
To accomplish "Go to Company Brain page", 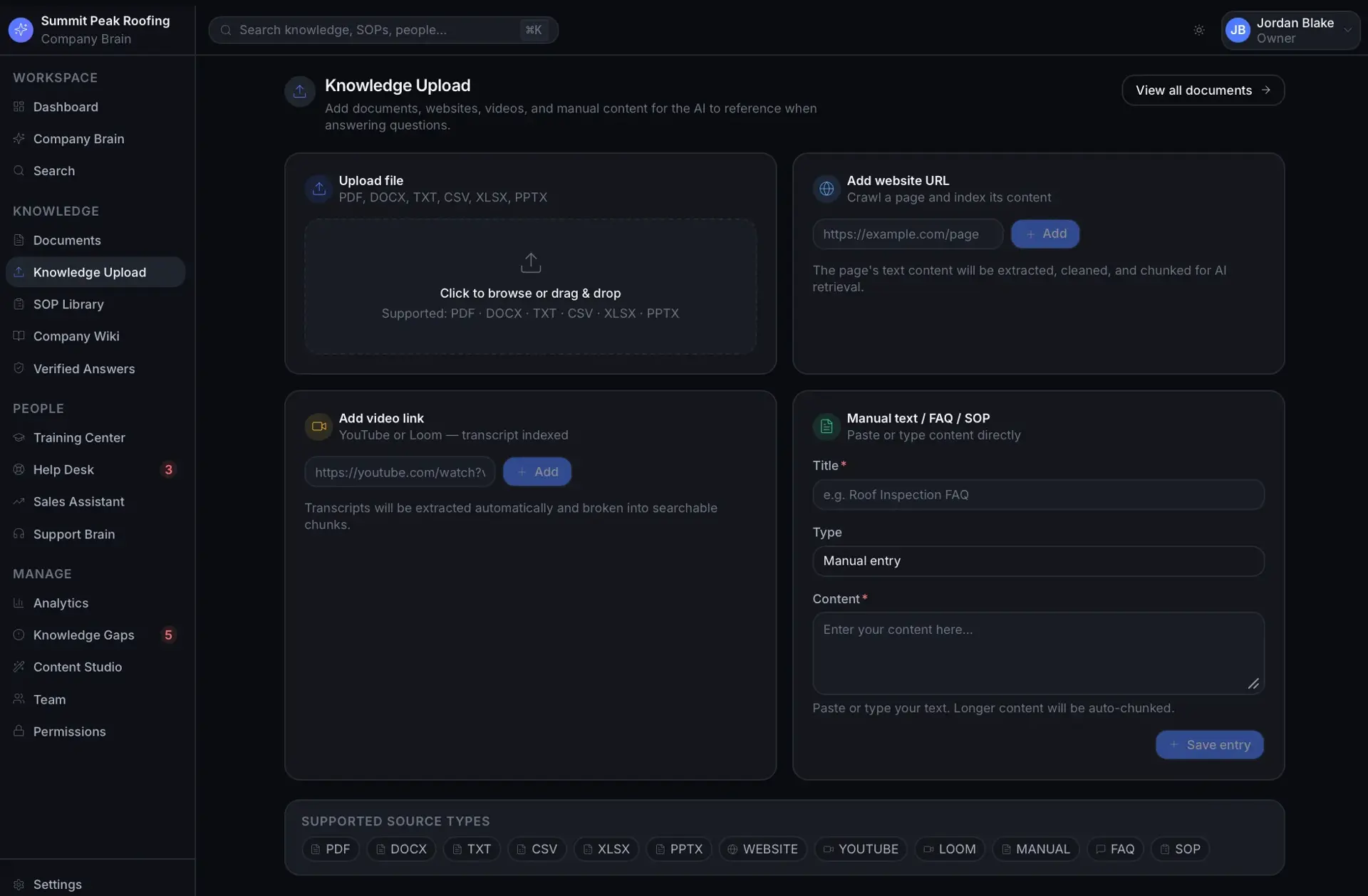I will pos(95,139).
